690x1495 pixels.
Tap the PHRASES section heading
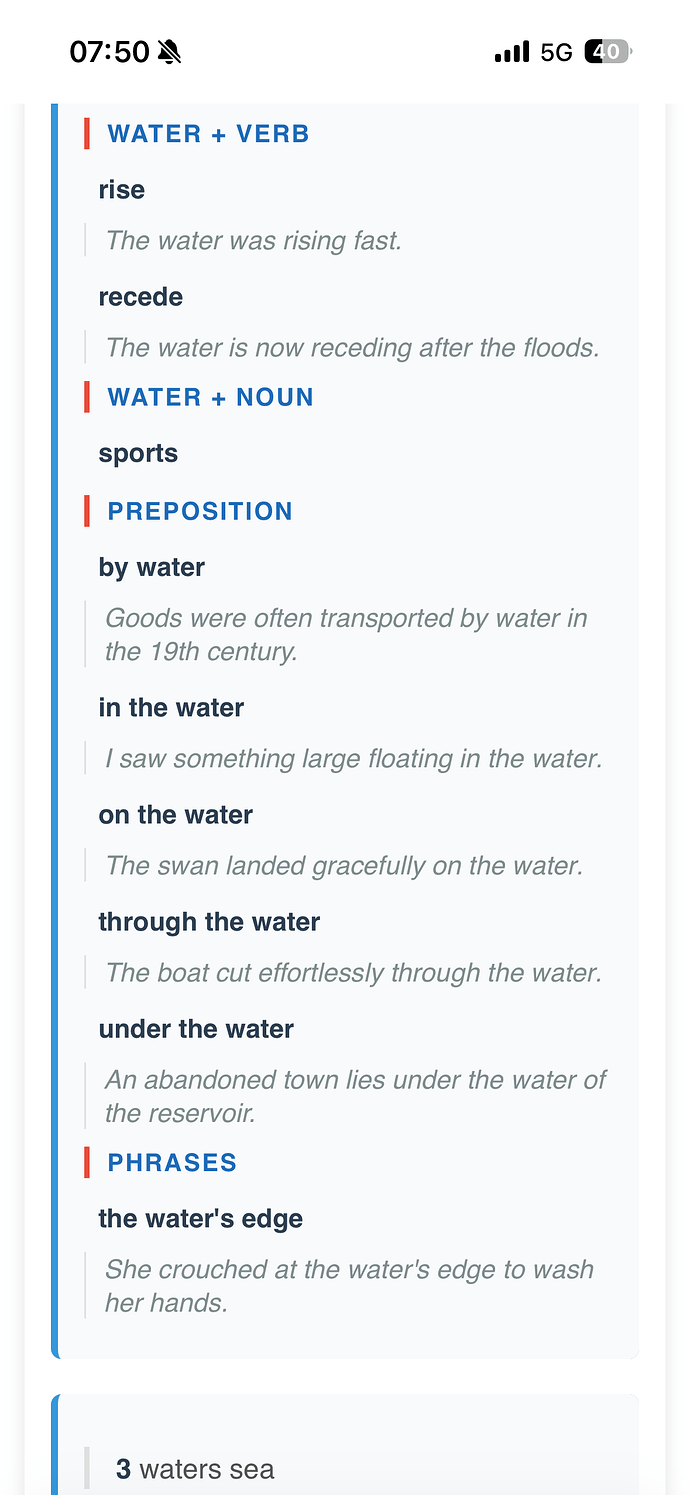point(172,1162)
